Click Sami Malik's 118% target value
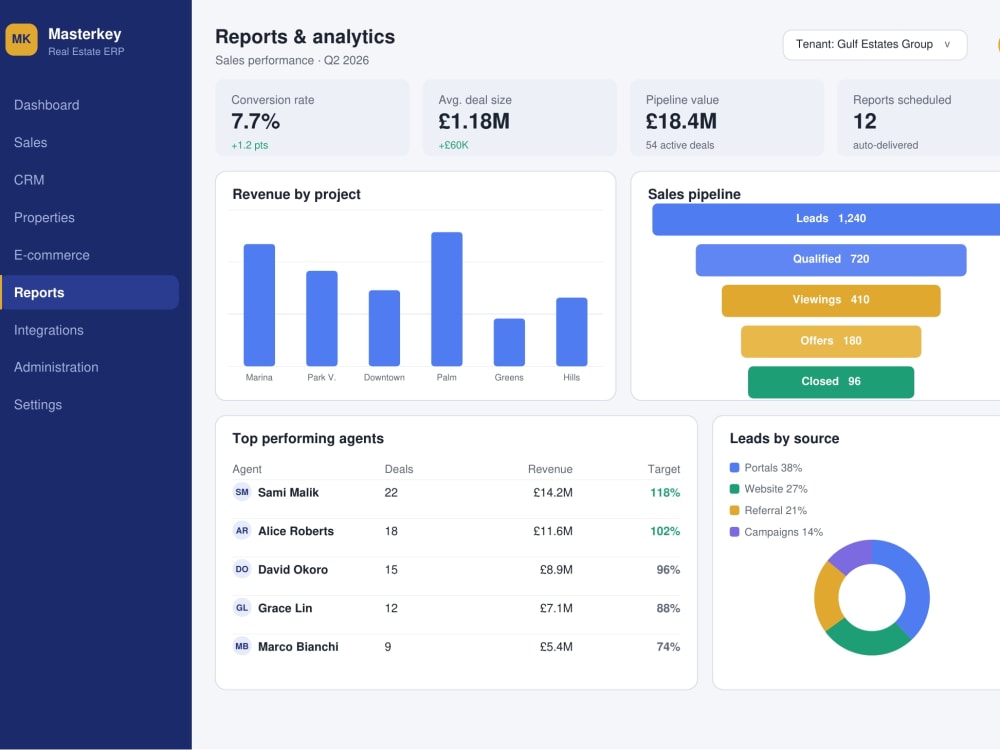This screenshot has height=750, width=1000. [665, 493]
